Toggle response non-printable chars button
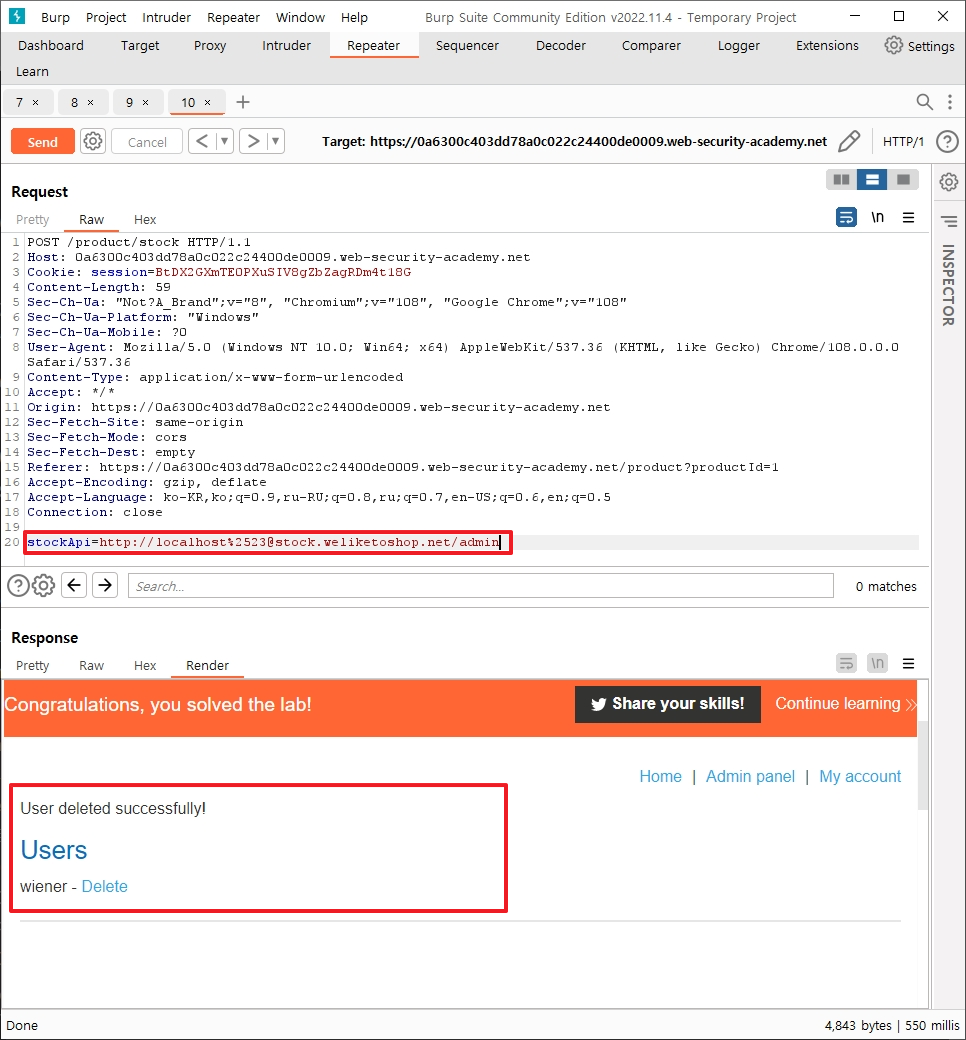The width and height of the screenshot is (966, 1040). 877,663
